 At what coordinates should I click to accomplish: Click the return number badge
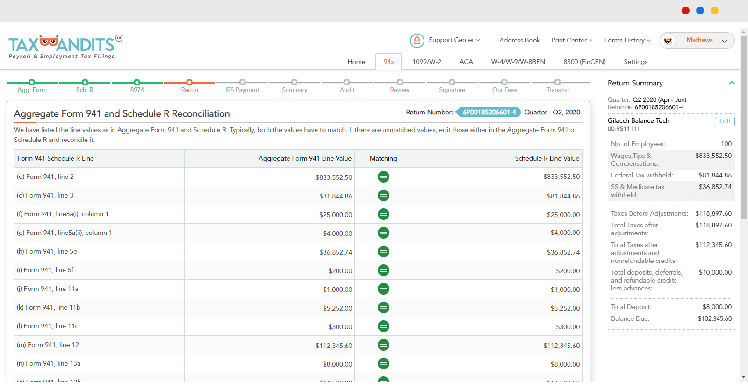488,112
